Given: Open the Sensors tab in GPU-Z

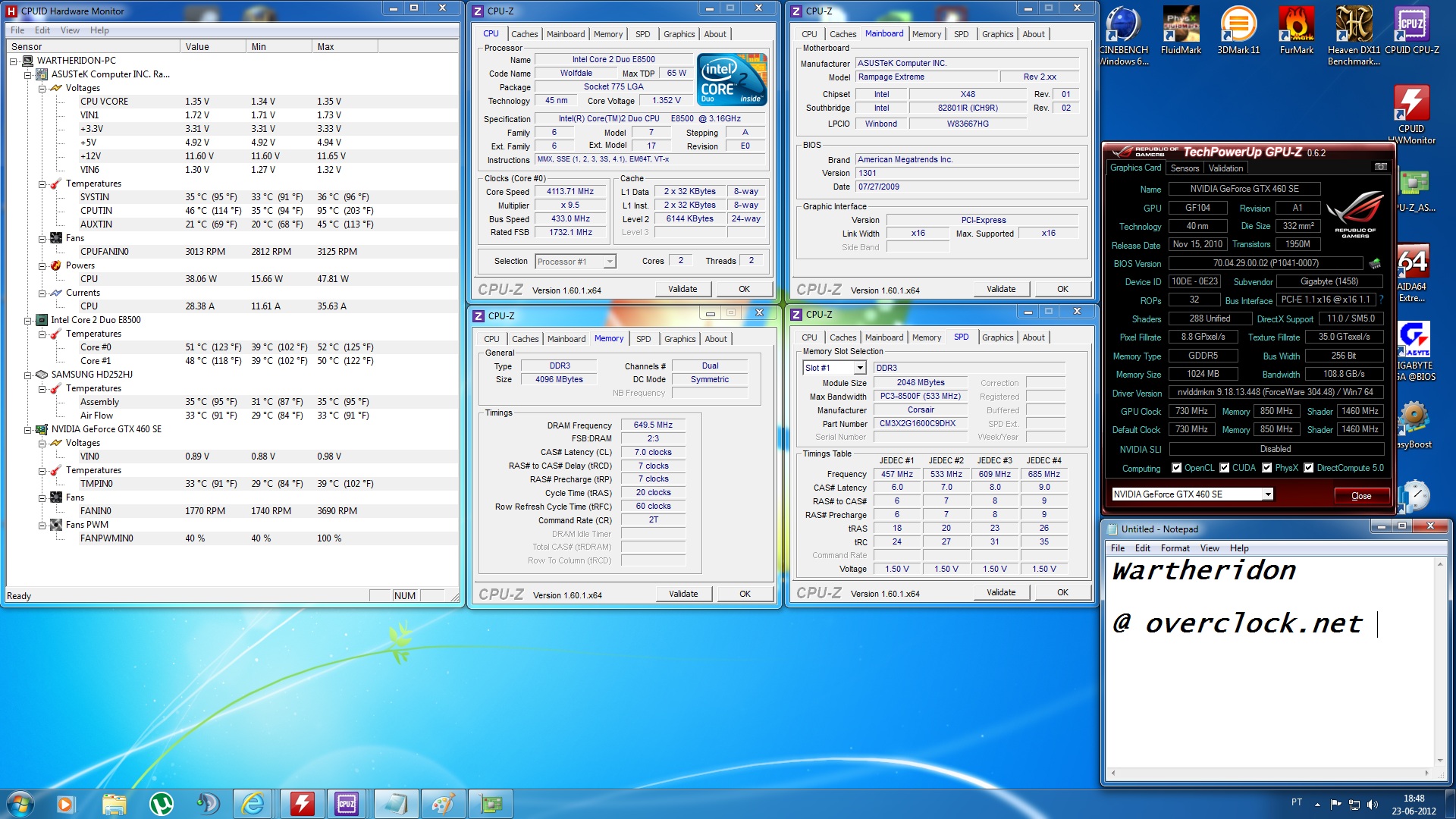Looking at the screenshot, I should tap(1185, 168).
